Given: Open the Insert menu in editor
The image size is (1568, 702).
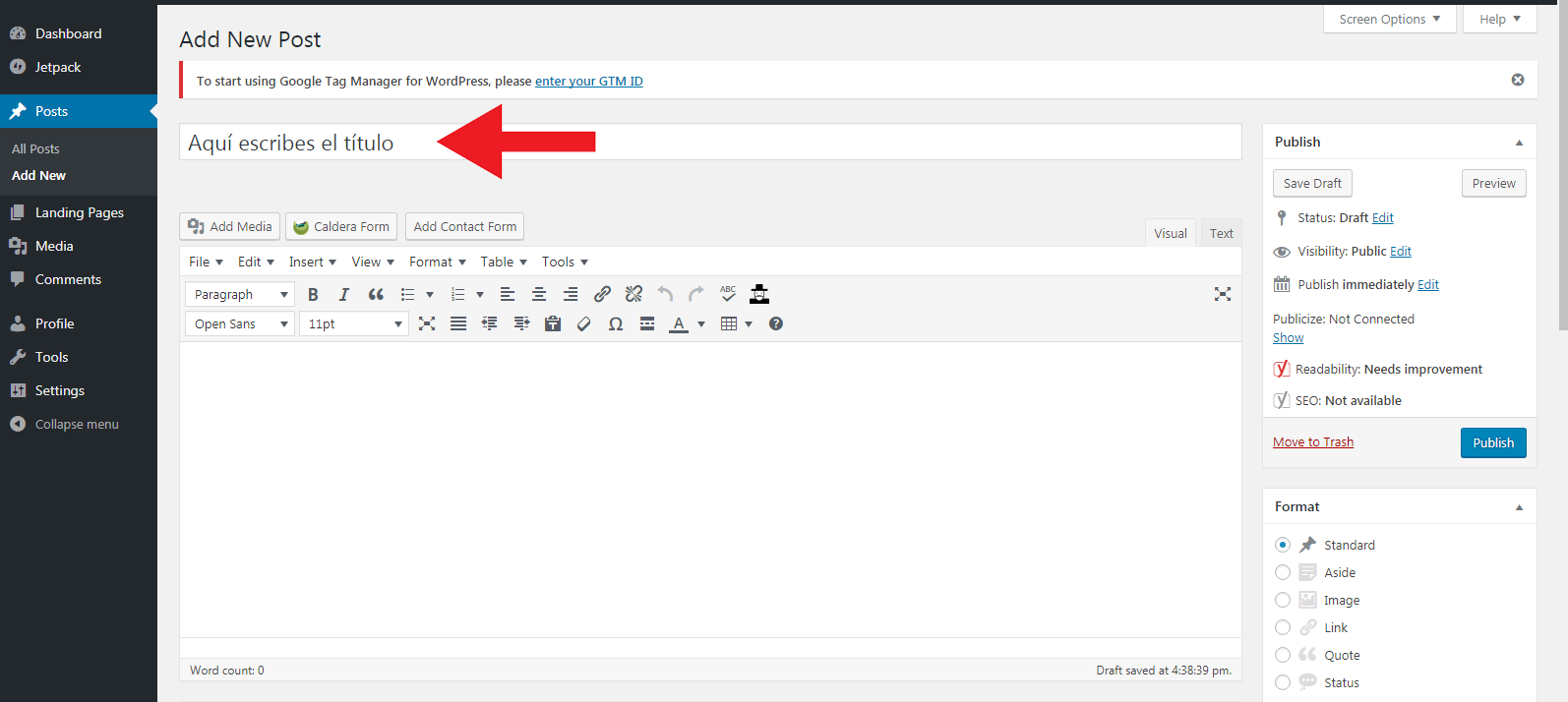Looking at the screenshot, I should (x=312, y=262).
